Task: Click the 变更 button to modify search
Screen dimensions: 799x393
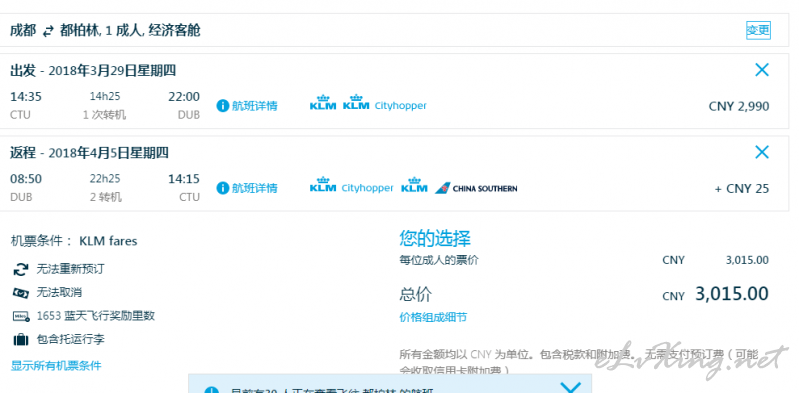Action: coord(758,30)
